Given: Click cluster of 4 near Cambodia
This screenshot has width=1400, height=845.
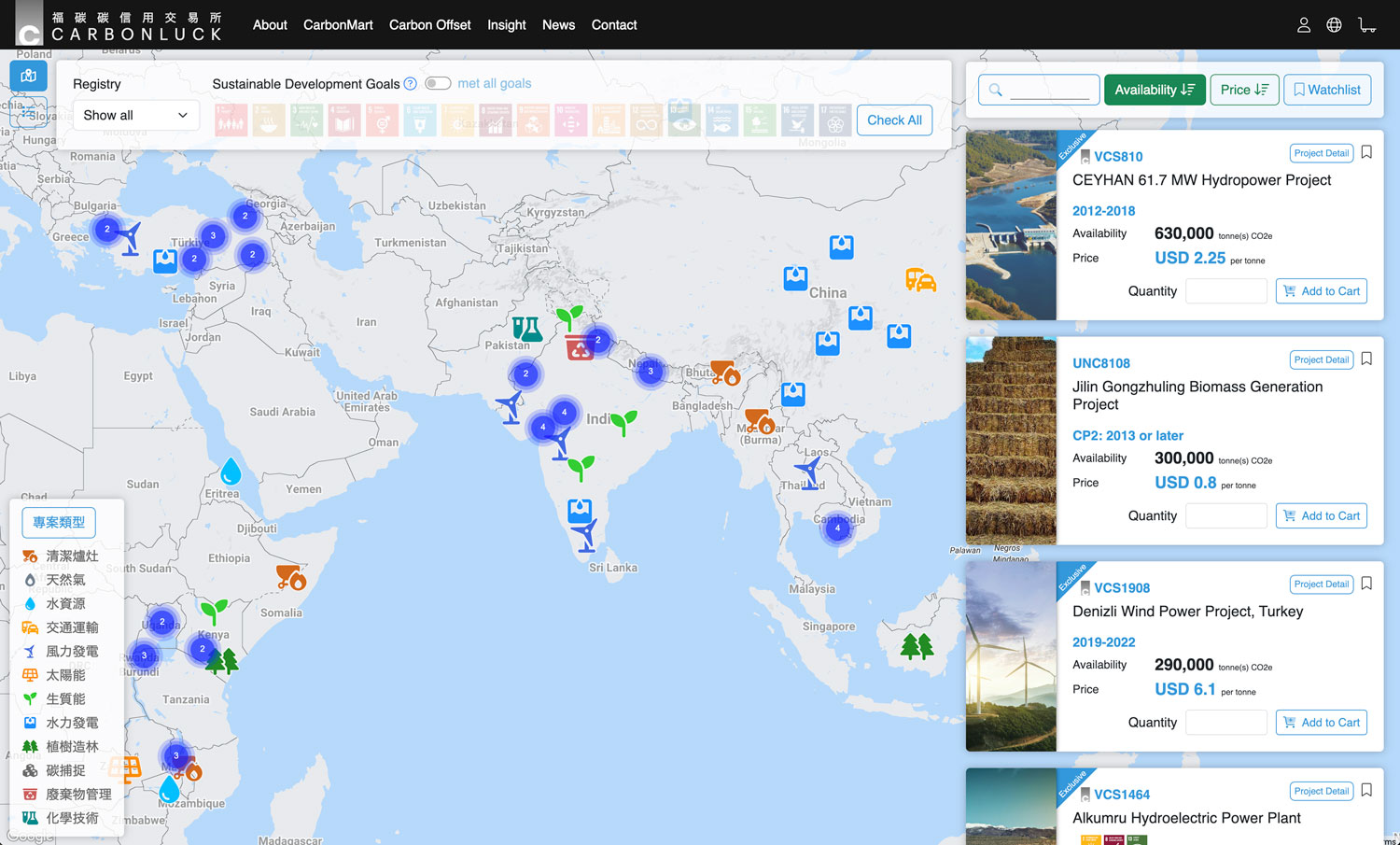Looking at the screenshot, I should click(x=837, y=528).
